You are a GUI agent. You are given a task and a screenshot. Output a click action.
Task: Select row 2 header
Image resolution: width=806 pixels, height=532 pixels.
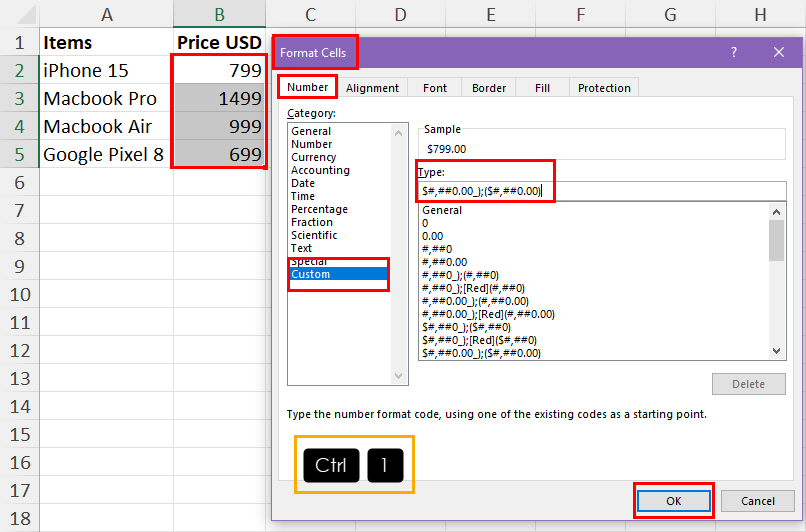click(20, 70)
